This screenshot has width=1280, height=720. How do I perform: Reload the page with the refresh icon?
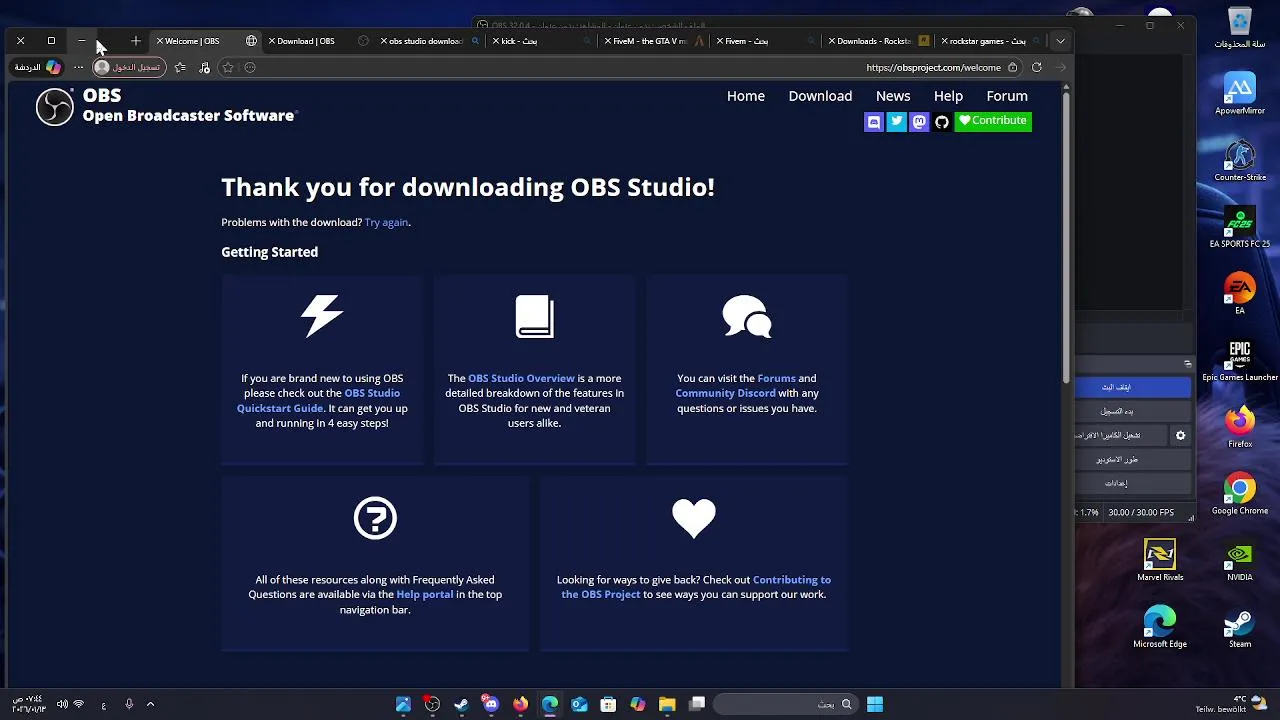click(1037, 68)
